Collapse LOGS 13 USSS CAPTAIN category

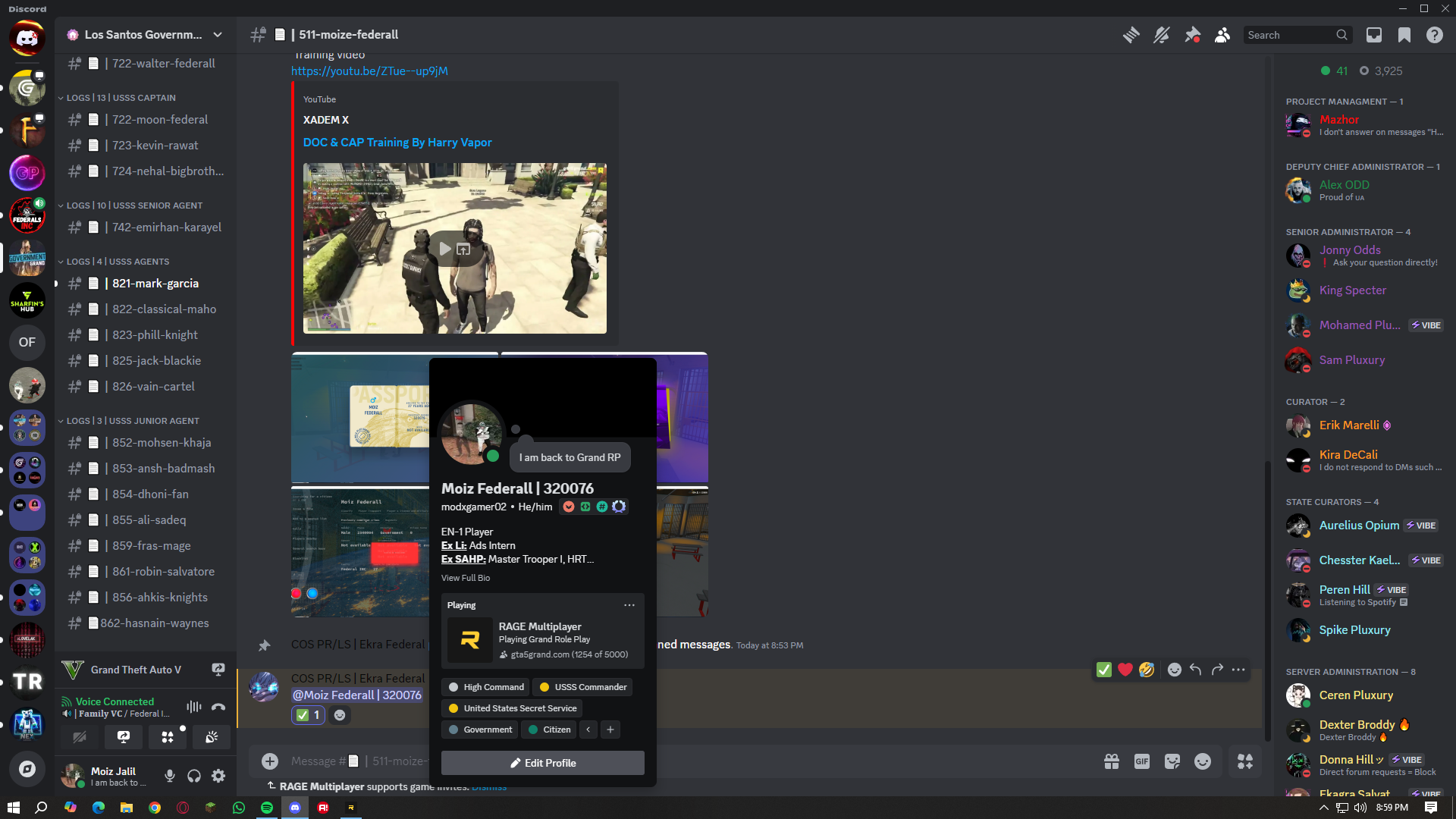121,98
